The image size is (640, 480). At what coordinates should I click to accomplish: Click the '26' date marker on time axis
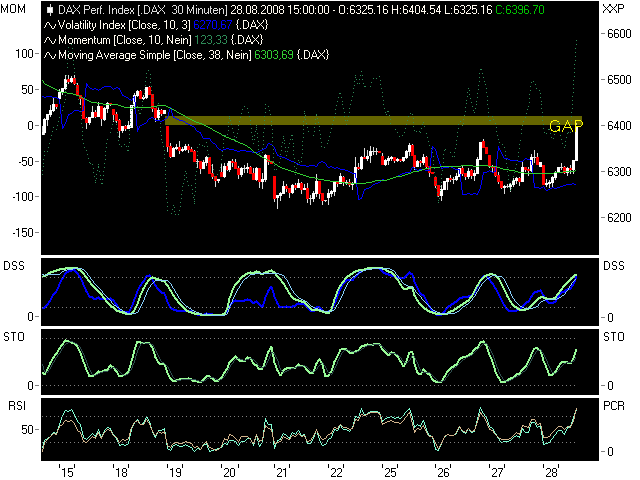[x=444, y=472]
